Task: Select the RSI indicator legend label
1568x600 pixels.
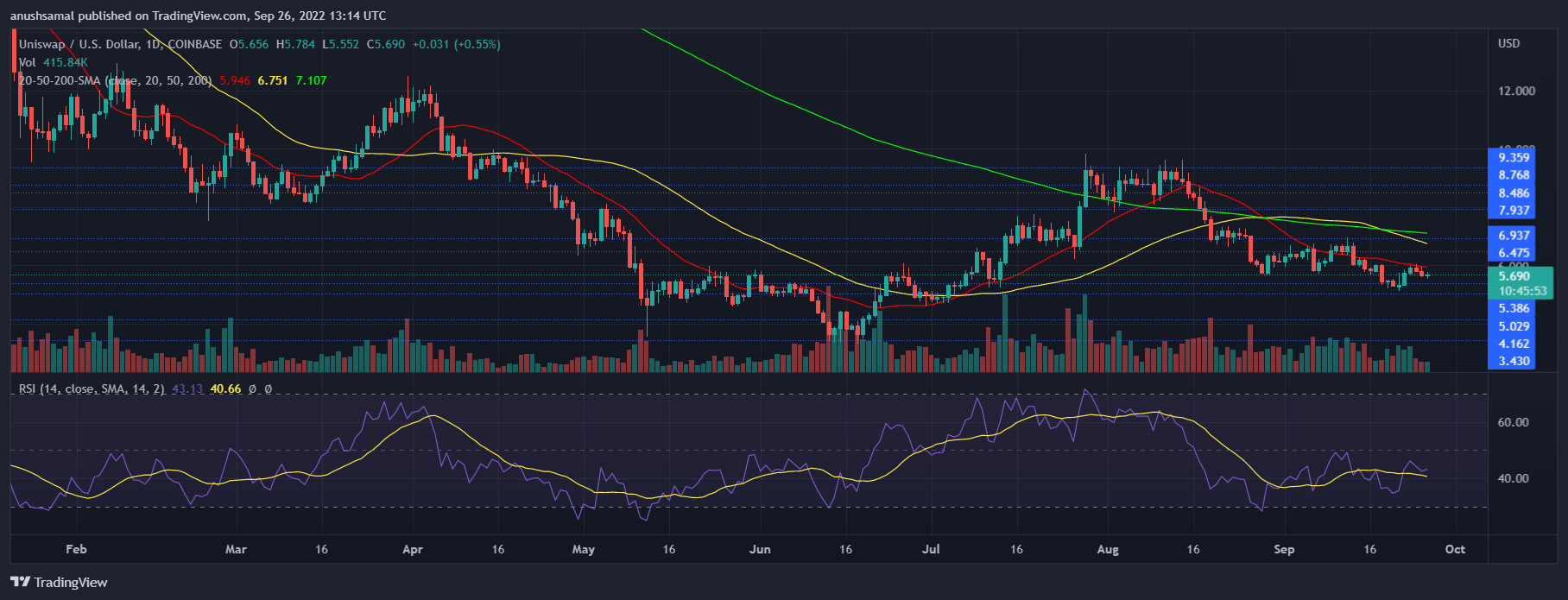Action: coord(92,389)
